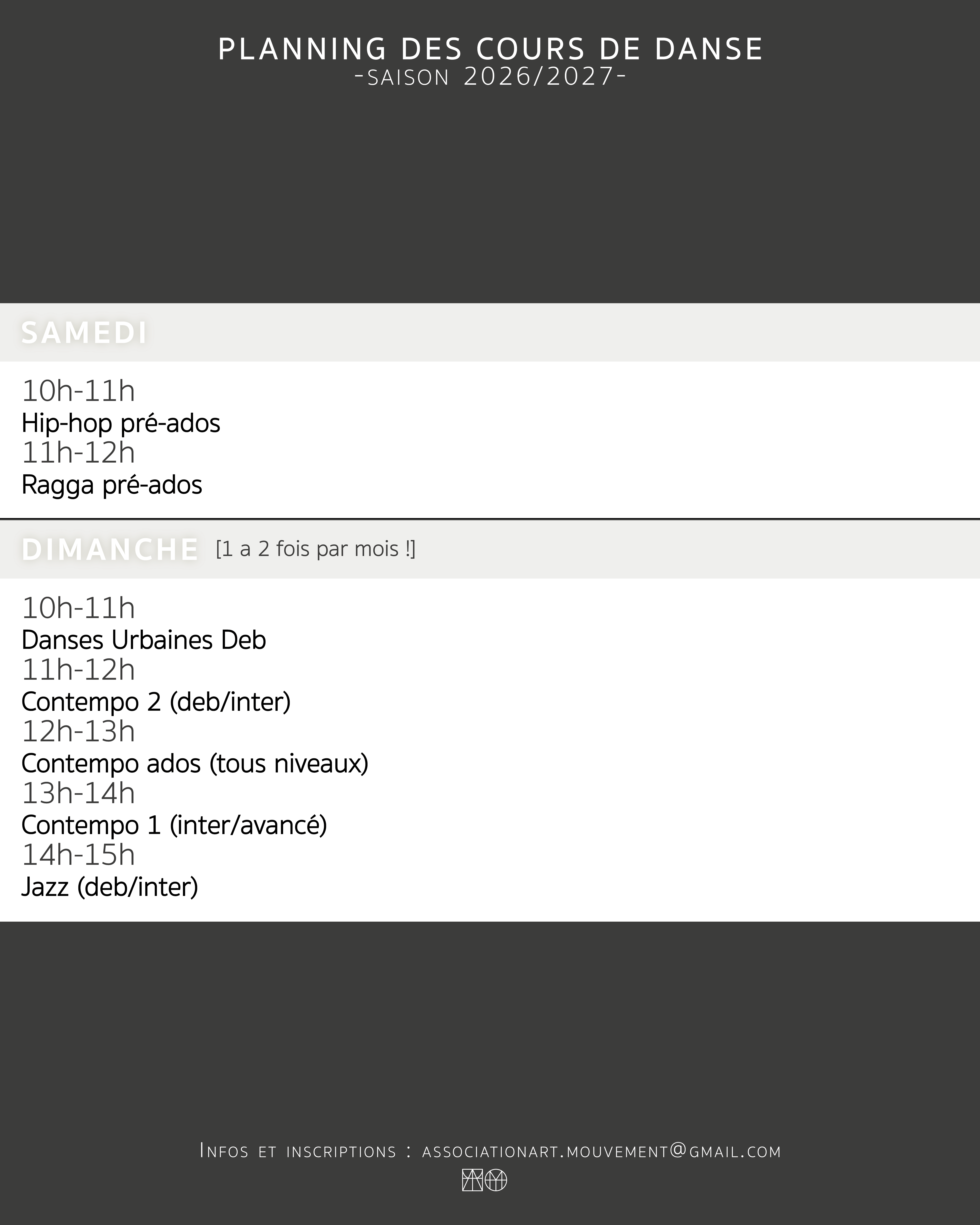This screenshot has height=1225, width=980.
Task: Click the Planning des cours de danse title
Action: tap(490, 49)
